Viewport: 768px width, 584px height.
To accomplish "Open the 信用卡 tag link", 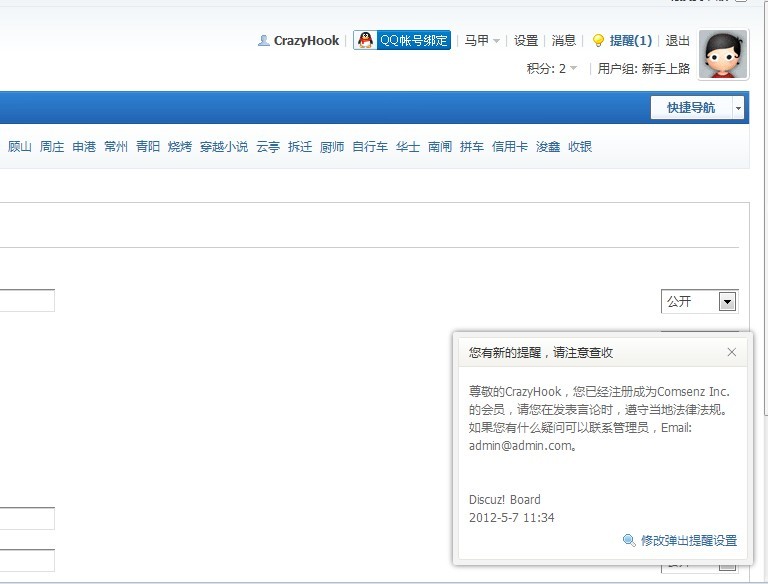I will tap(510, 146).
